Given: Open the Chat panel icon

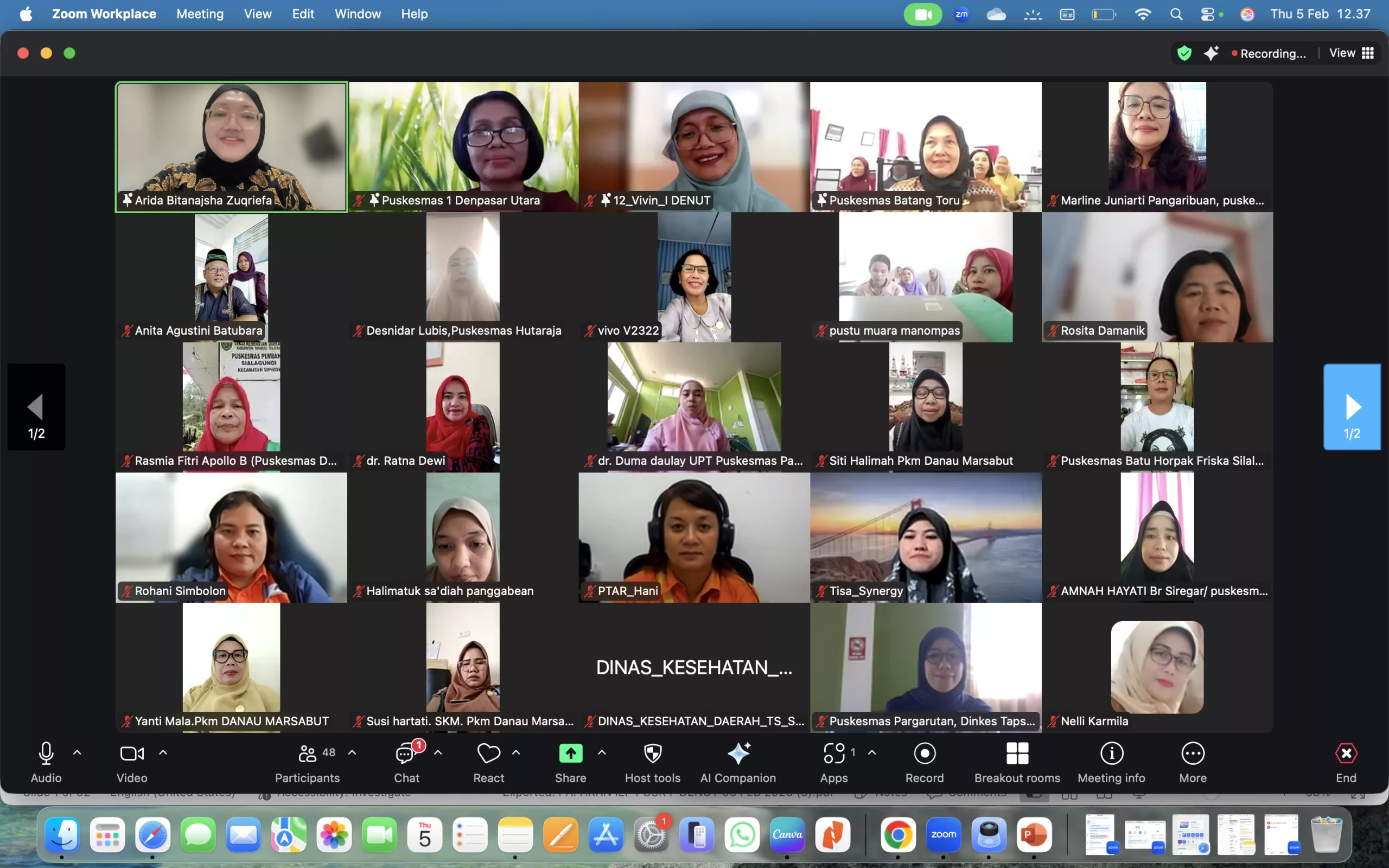Looking at the screenshot, I should tap(406, 754).
